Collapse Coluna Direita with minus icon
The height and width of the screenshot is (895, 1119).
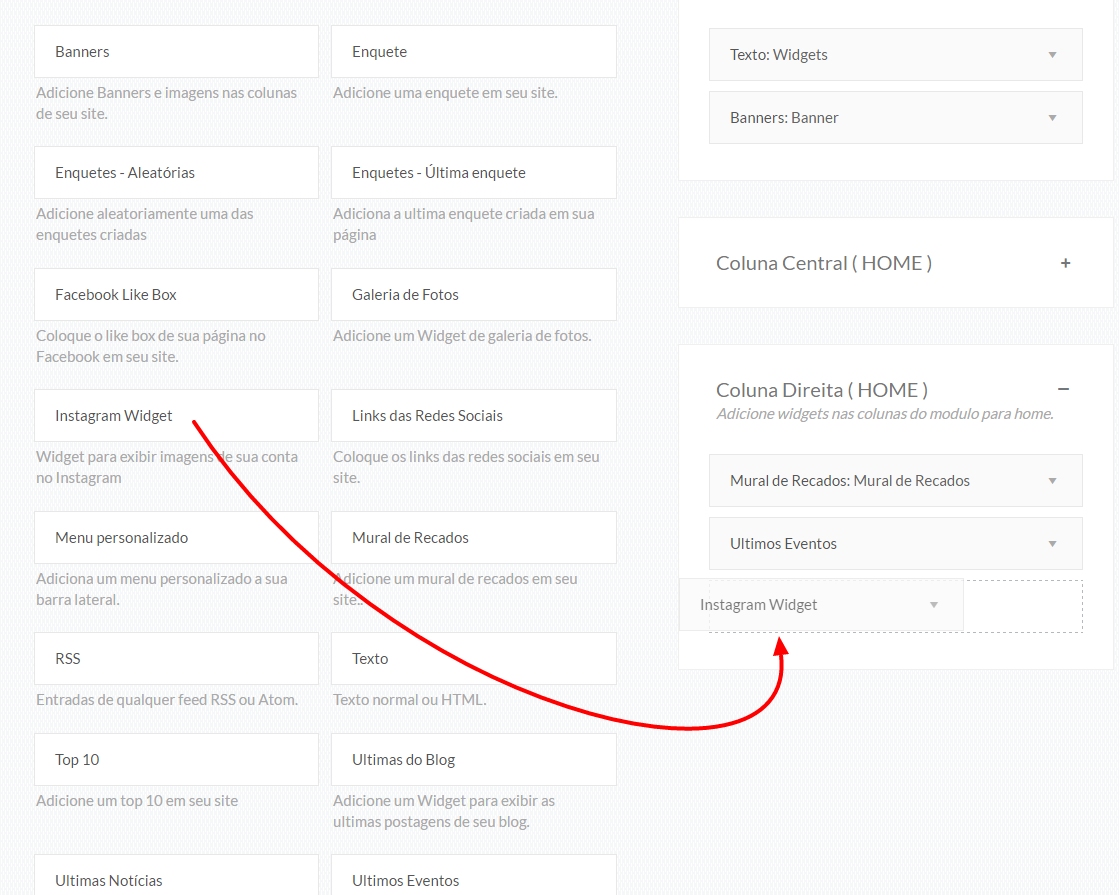tap(1063, 389)
